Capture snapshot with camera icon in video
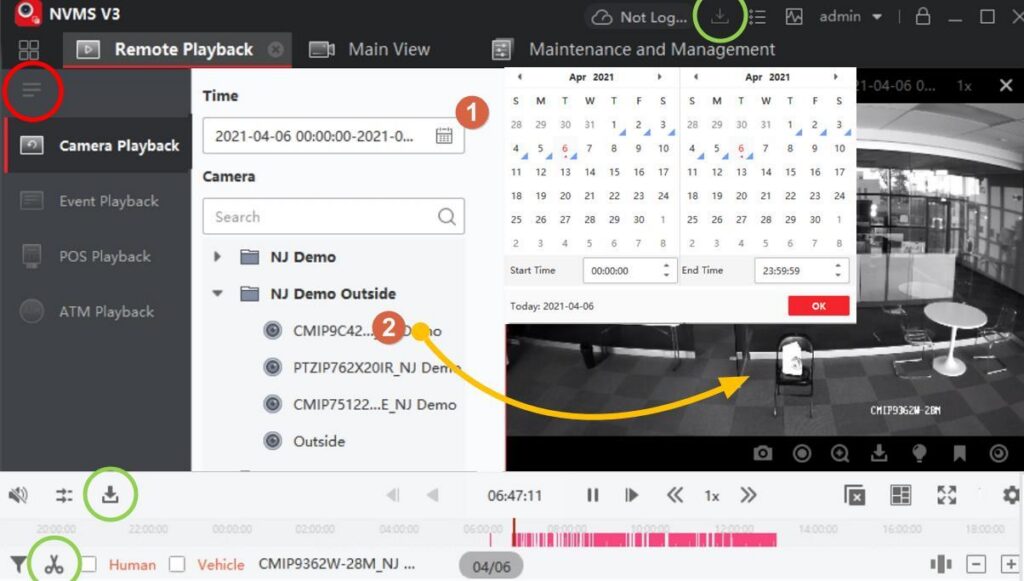This screenshot has height=581, width=1024. (x=762, y=453)
